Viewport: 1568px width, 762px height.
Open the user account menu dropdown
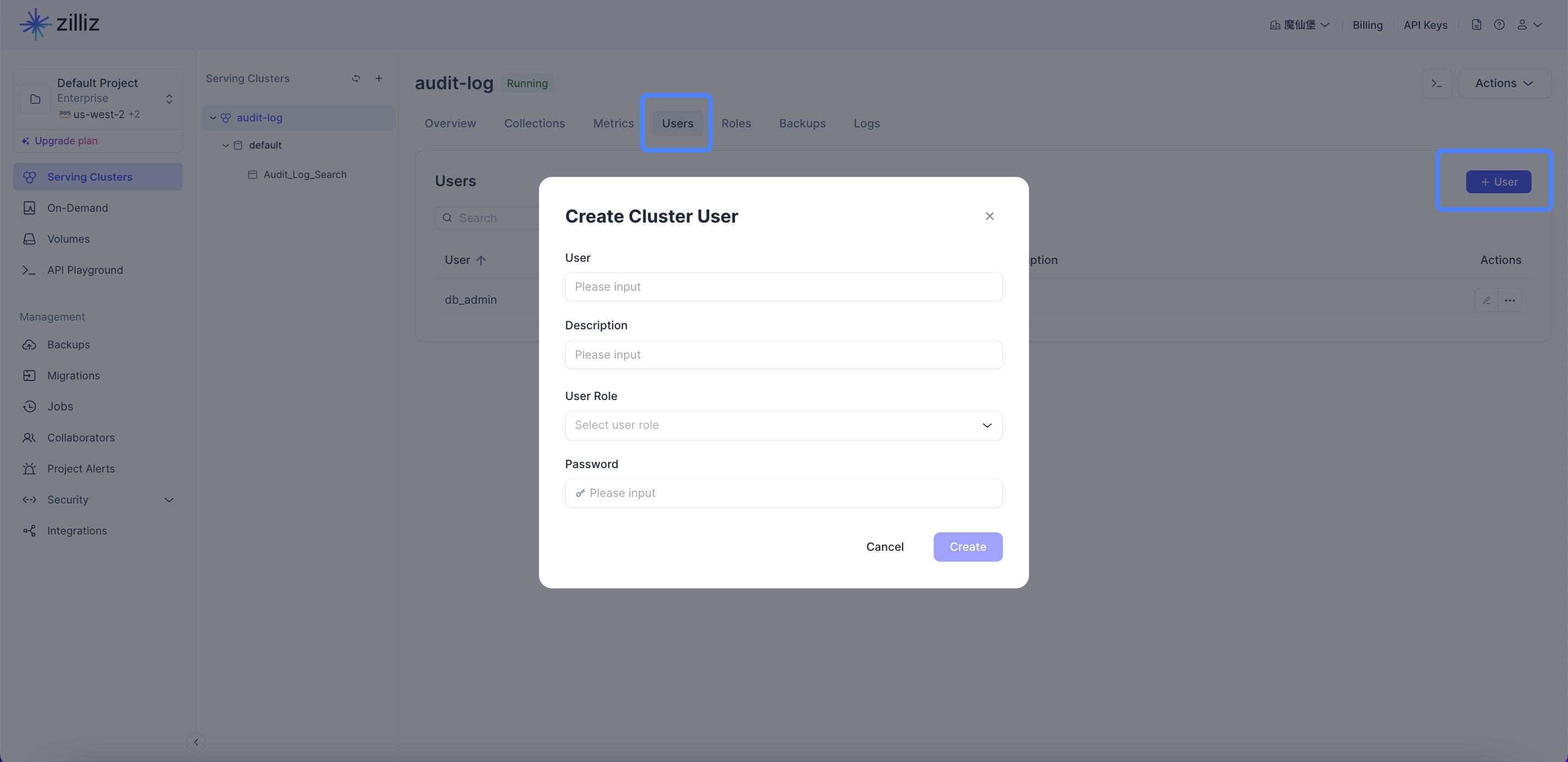(1529, 25)
